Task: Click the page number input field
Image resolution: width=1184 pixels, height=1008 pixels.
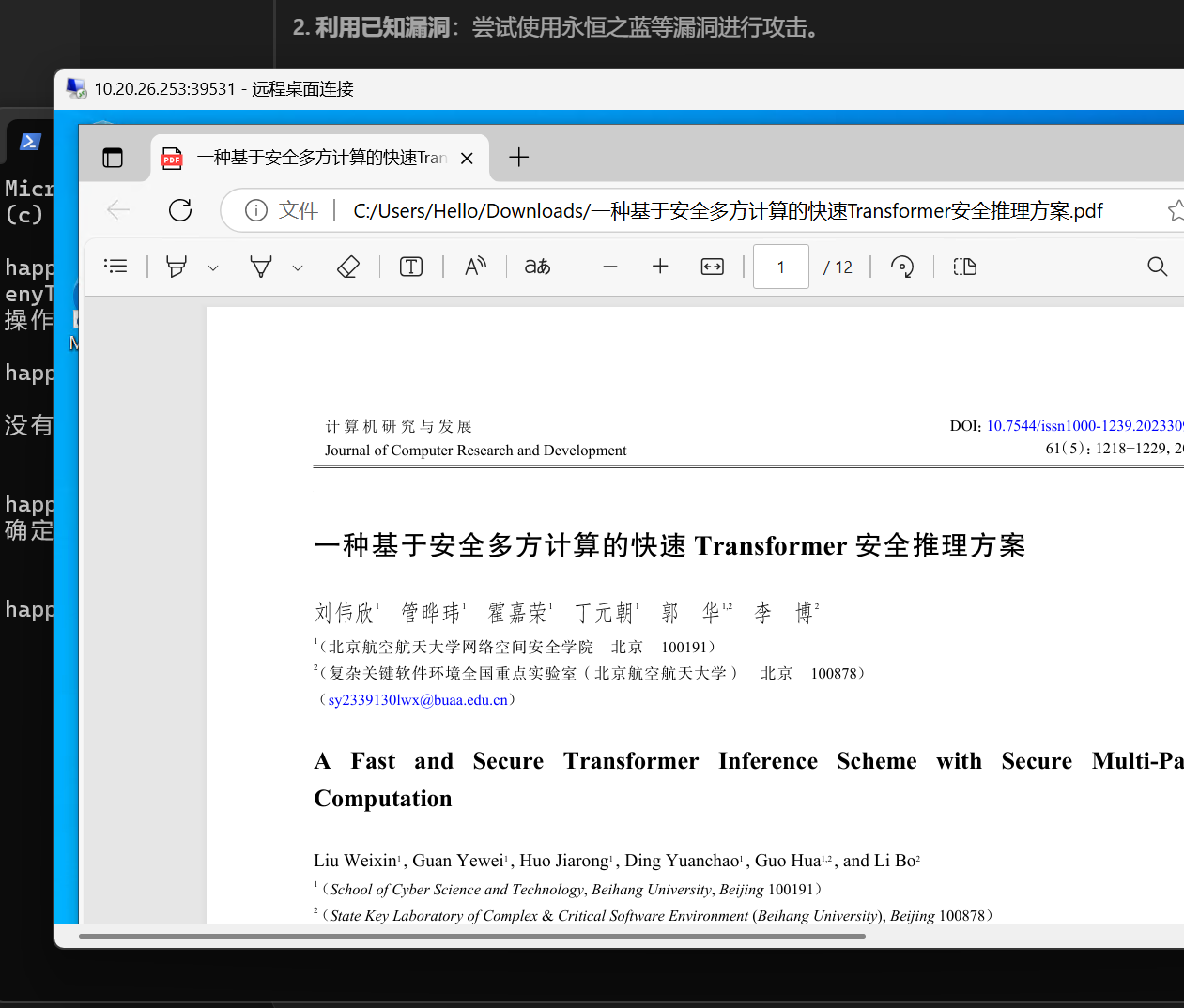Action: (780, 267)
